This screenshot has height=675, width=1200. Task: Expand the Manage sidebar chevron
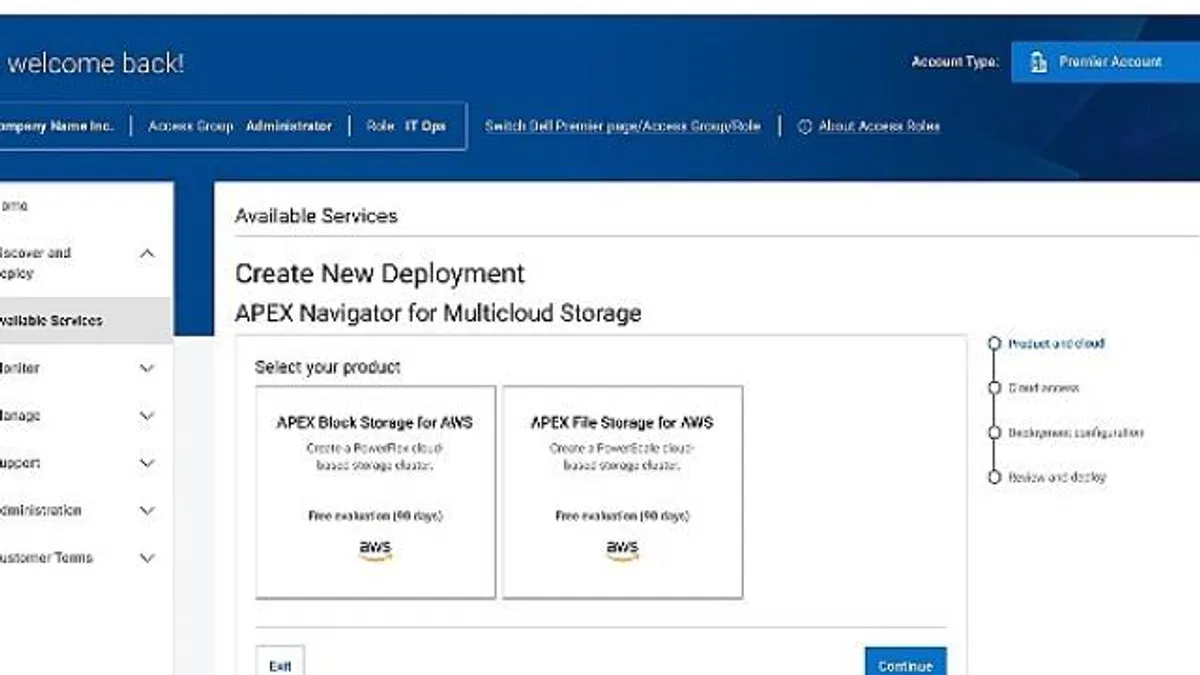pos(147,416)
